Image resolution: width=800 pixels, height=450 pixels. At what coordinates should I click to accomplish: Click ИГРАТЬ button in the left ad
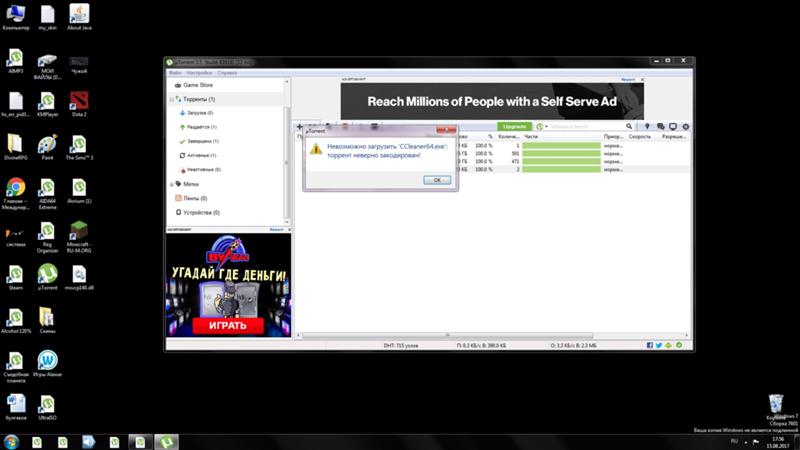coord(228,326)
